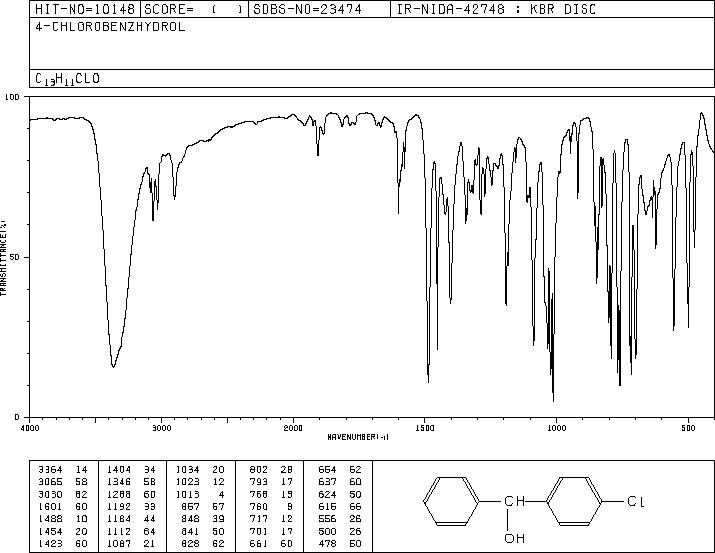
Task: Click the CL substituent label in structure
Action: pyautogui.click(x=636, y=502)
